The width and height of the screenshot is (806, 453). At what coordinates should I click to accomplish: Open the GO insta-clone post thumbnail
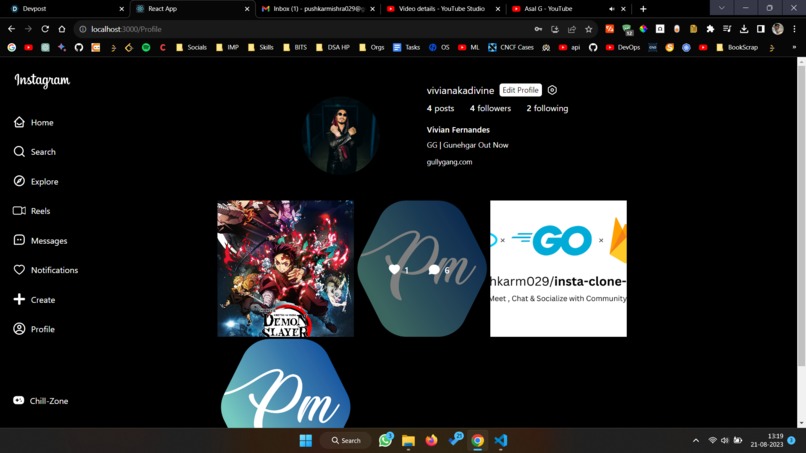558,268
